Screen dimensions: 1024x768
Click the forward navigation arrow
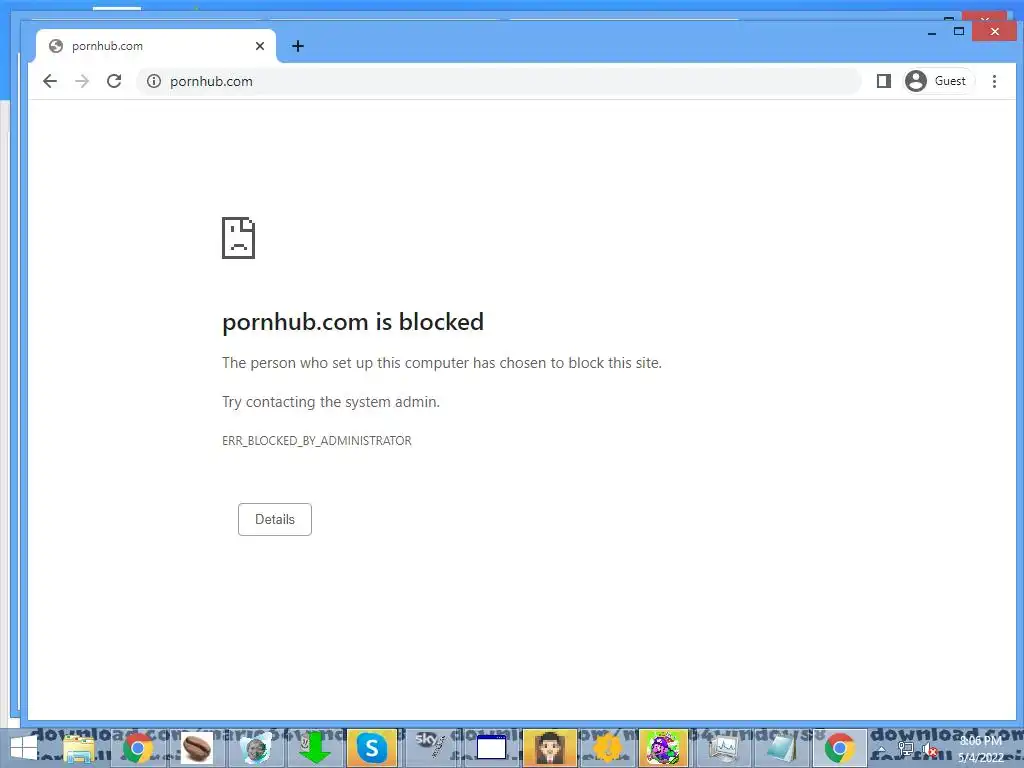click(82, 81)
